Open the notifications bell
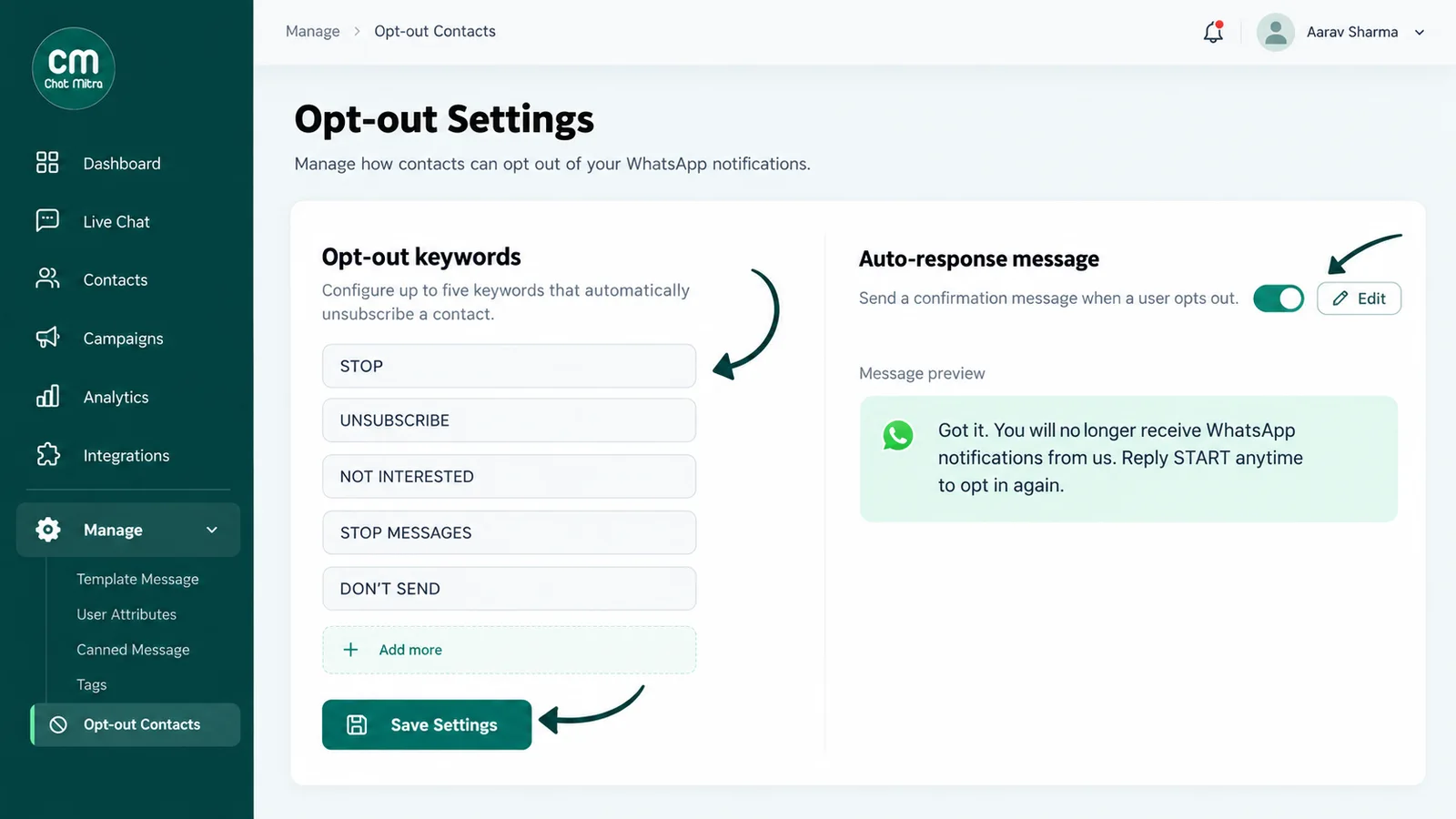 1213,32
